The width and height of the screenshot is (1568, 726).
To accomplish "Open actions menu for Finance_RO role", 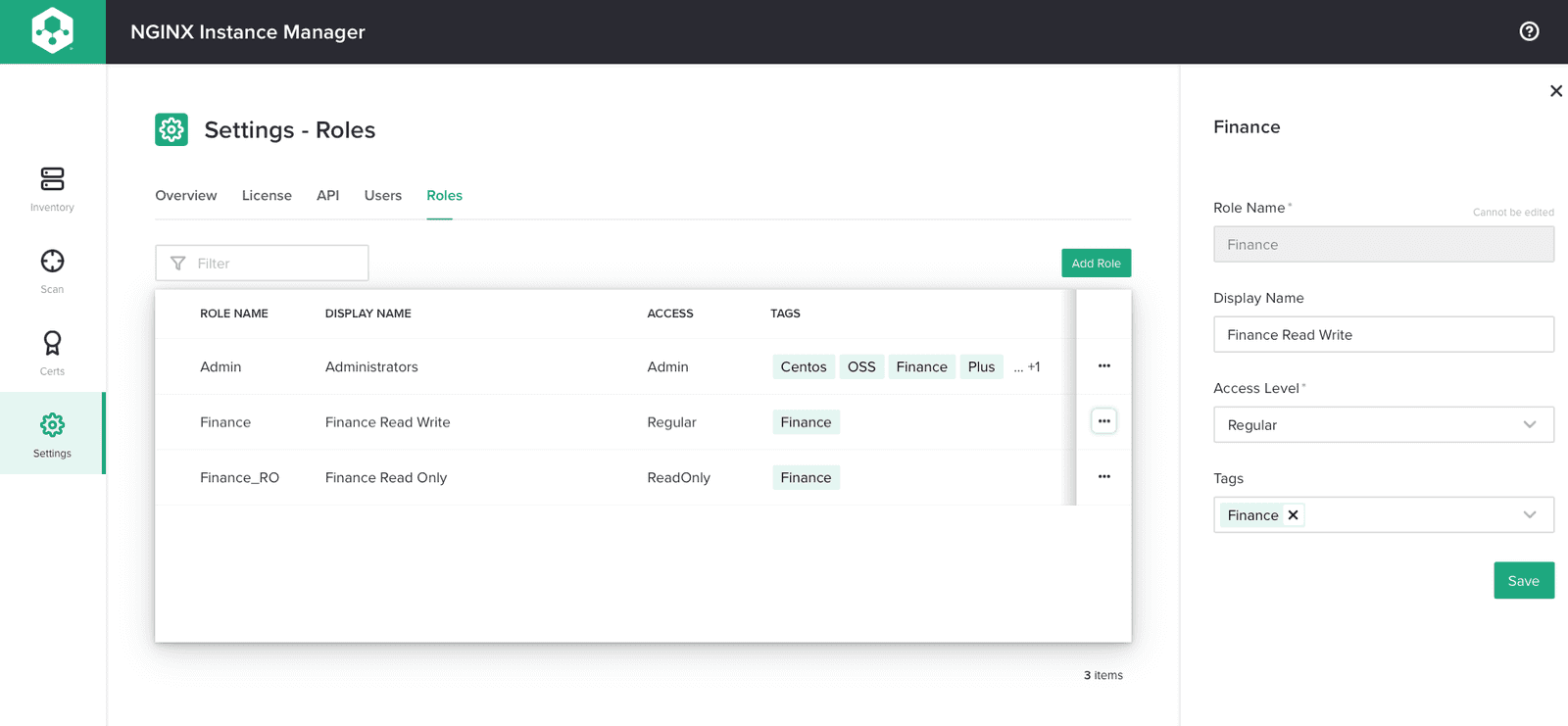I will click(x=1103, y=477).
